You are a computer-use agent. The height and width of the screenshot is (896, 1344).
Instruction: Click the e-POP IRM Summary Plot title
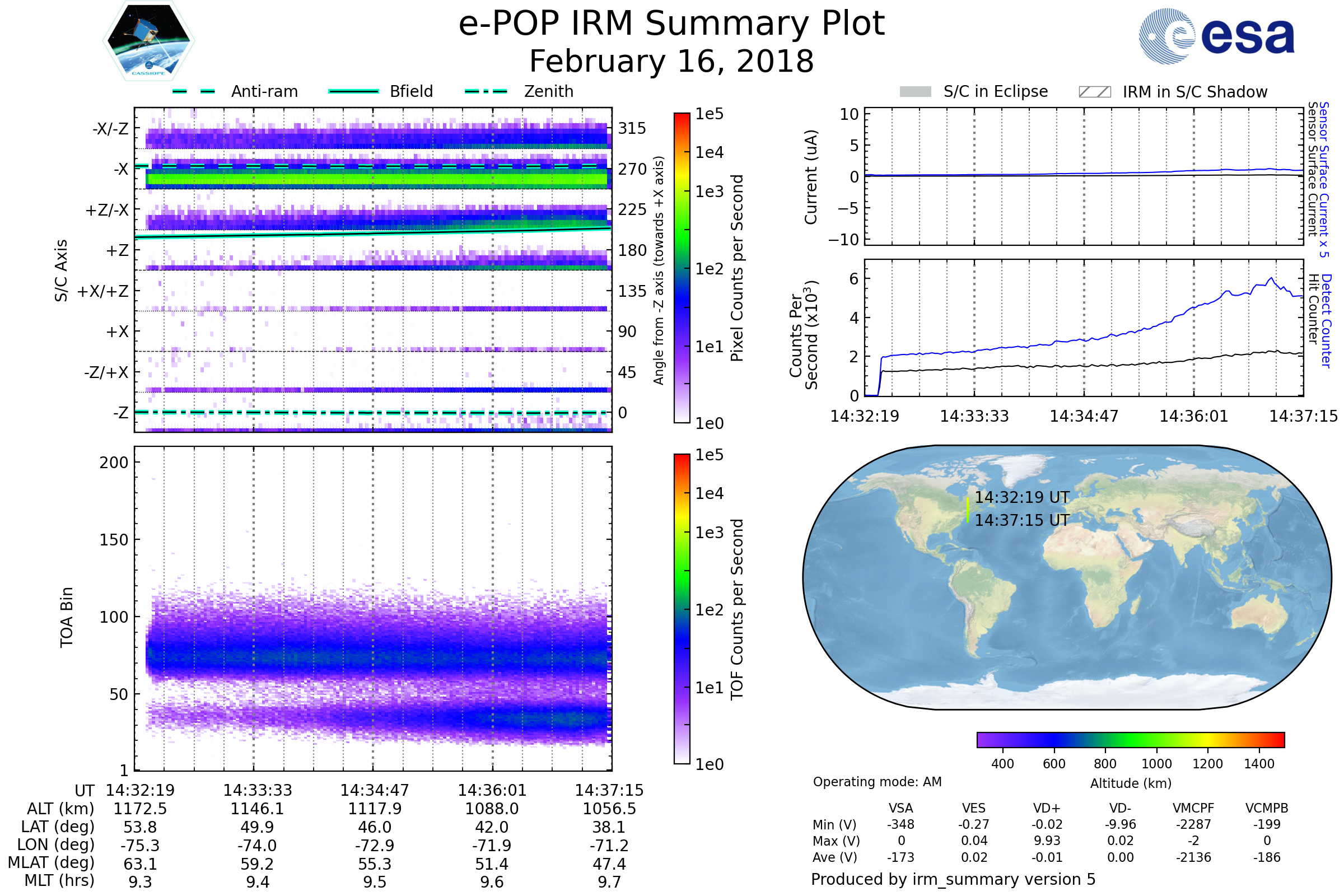coord(671,24)
